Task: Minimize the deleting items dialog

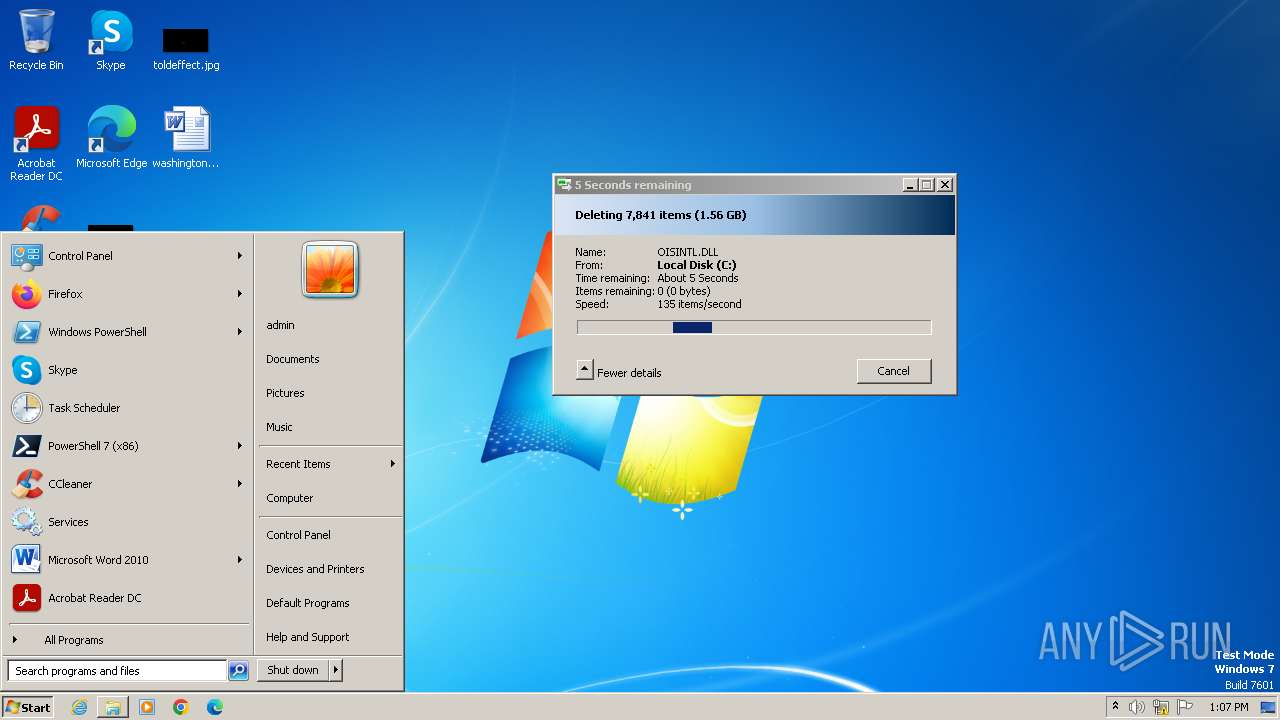Action: (910, 185)
